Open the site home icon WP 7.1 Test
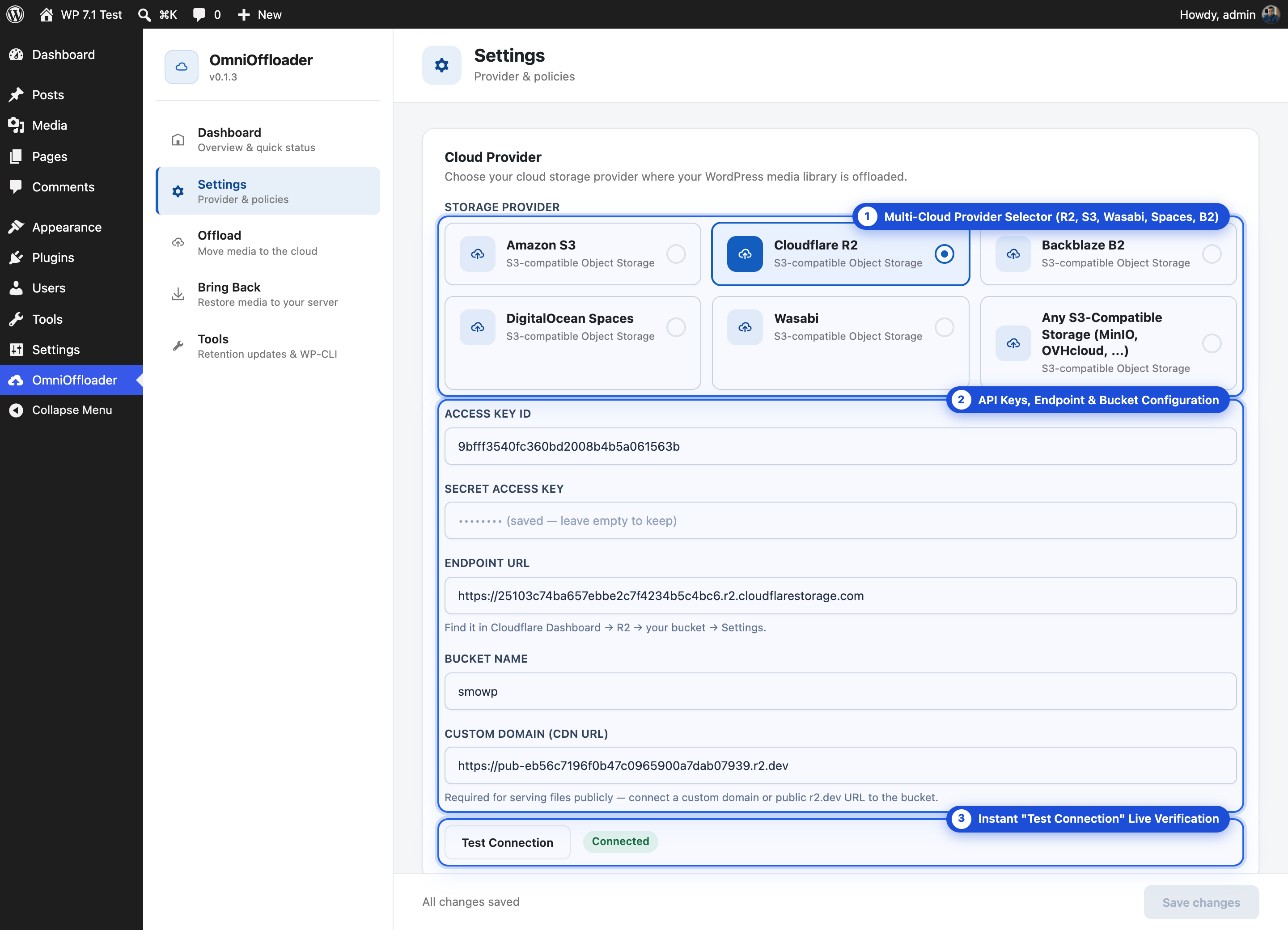The height and width of the screenshot is (930, 1288). pos(47,14)
